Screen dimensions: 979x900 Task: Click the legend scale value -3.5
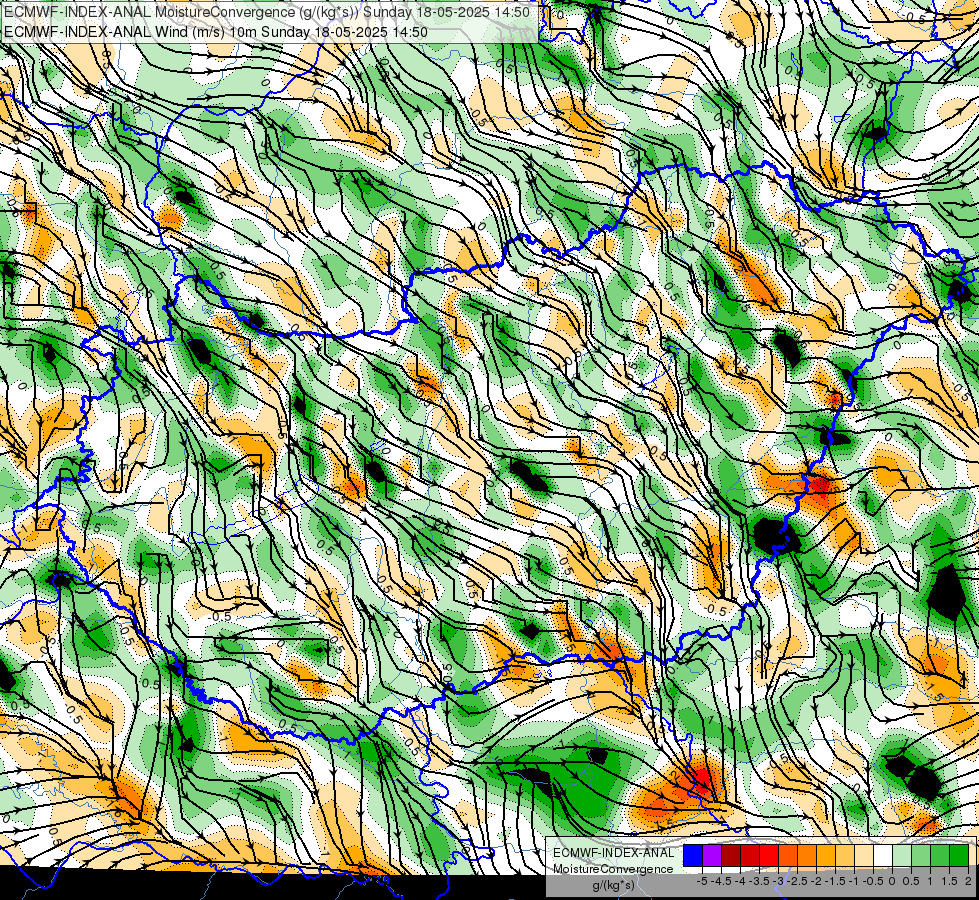pyautogui.click(x=759, y=881)
